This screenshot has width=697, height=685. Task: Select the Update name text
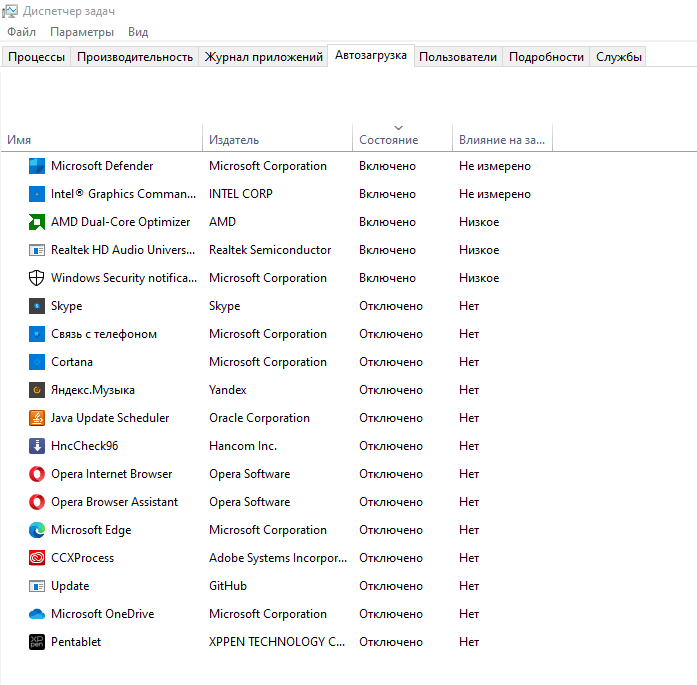click(x=70, y=586)
